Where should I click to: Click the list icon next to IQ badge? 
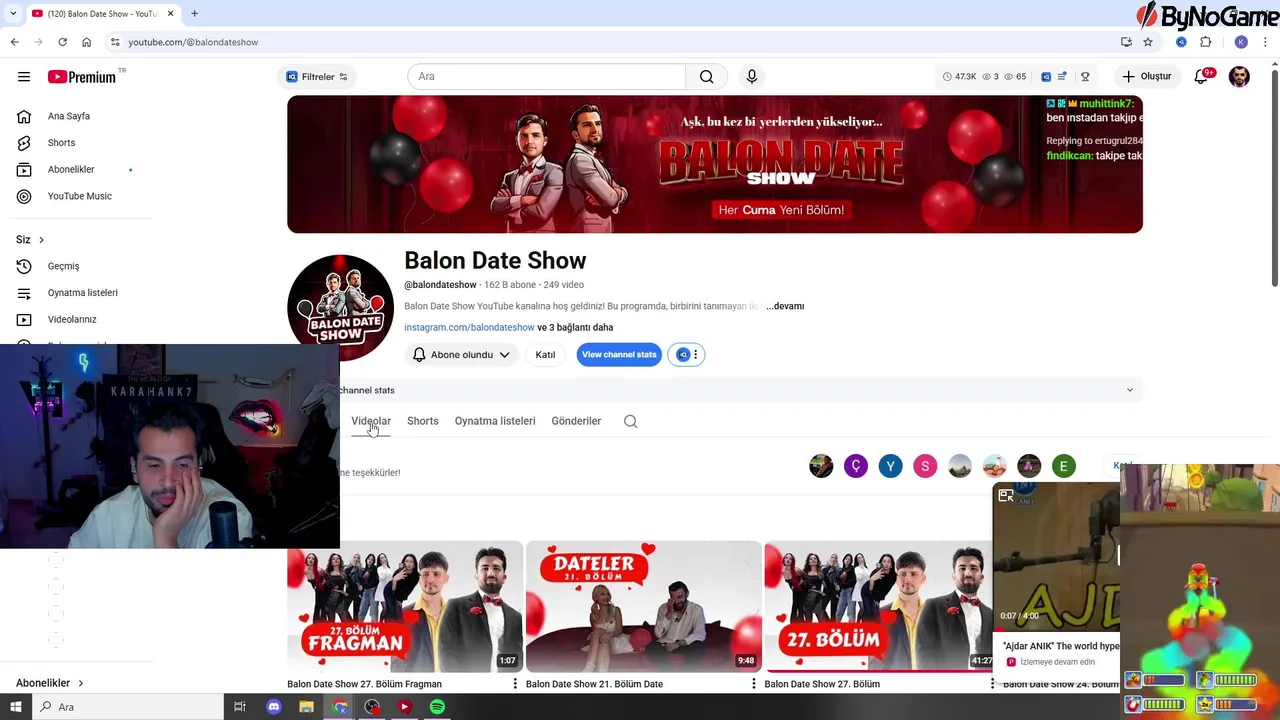click(1062, 76)
